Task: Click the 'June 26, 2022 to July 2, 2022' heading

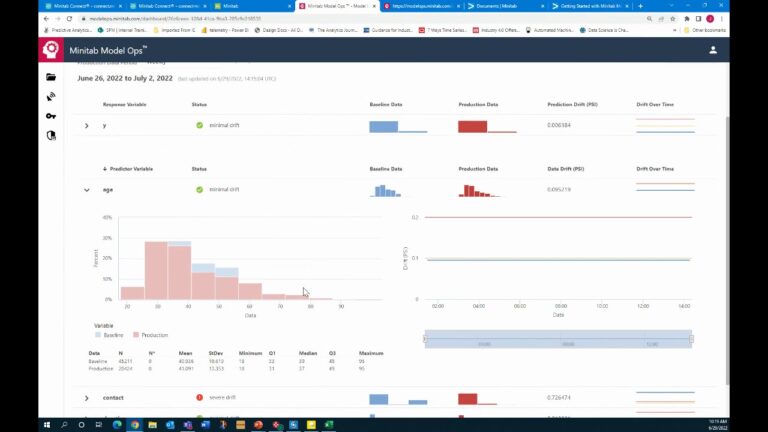Action: (x=125, y=78)
